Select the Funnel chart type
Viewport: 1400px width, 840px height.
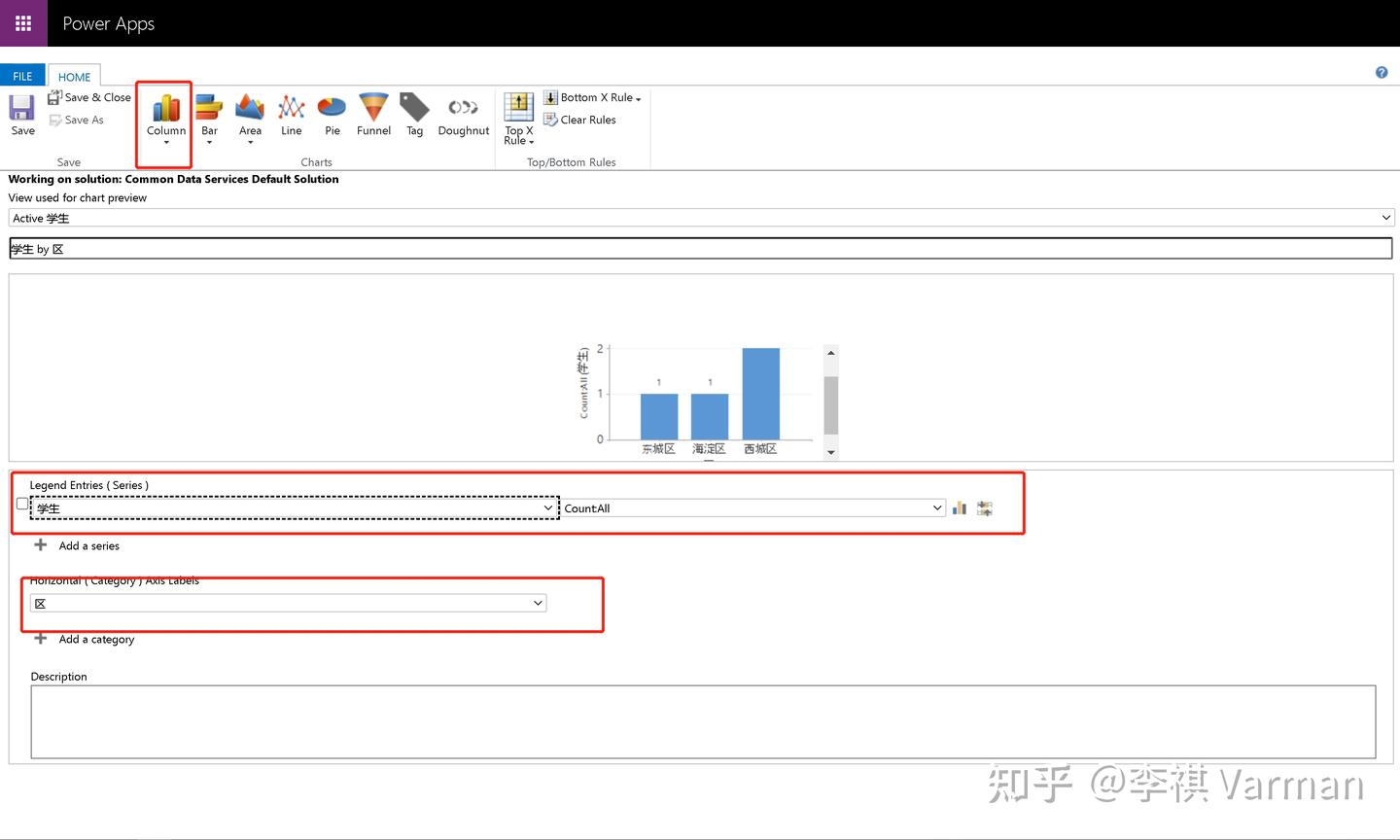coord(373,115)
